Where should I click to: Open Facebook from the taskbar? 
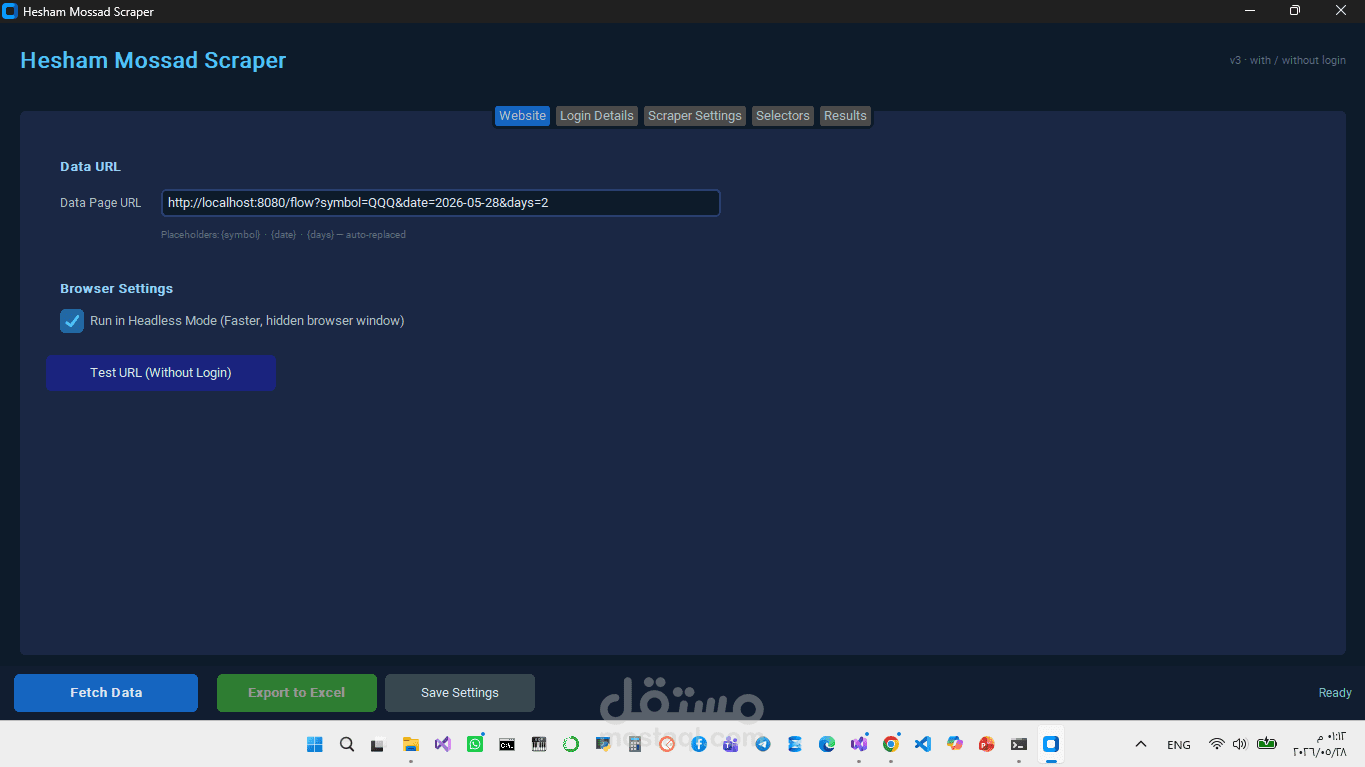point(699,744)
